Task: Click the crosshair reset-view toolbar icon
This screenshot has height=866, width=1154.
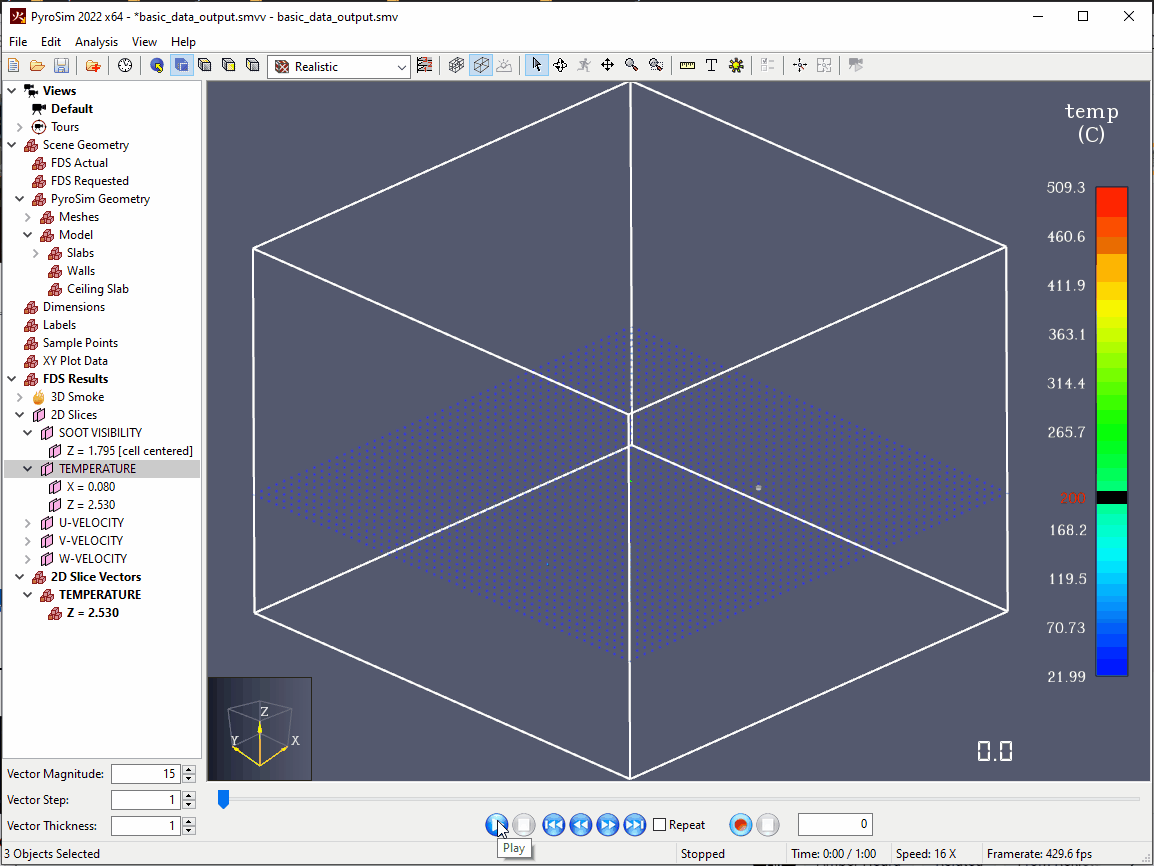Action: point(800,65)
